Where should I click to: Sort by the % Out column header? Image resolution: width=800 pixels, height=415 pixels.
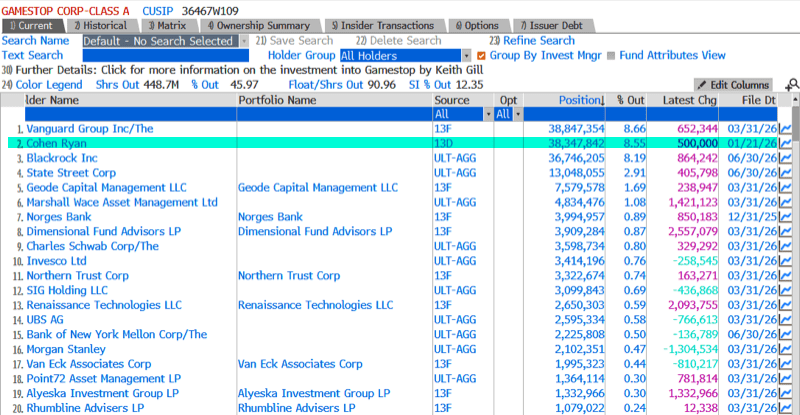click(x=631, y=100)
